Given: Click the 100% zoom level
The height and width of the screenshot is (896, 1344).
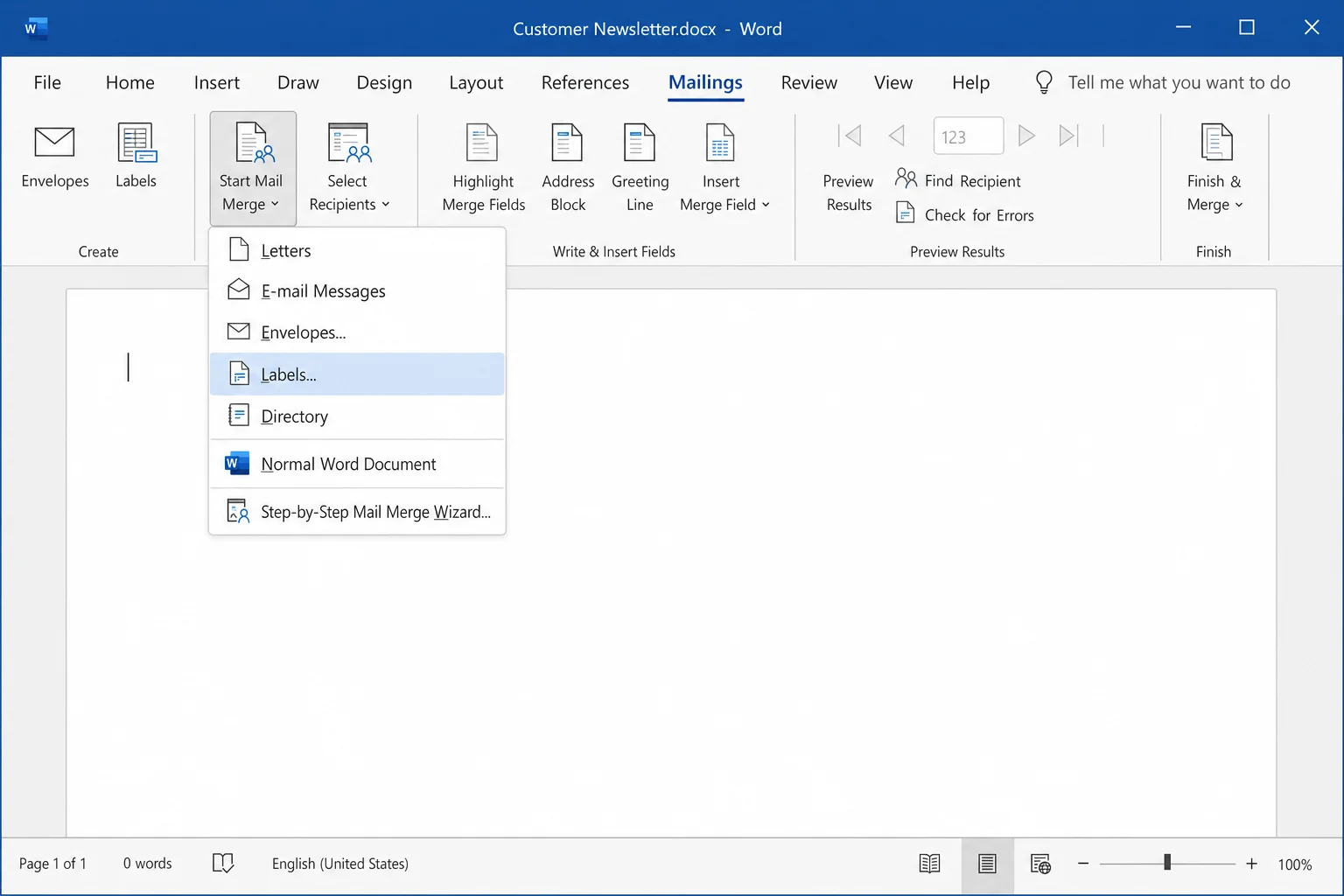Looking at the screenshot, I should tap(1295, 864).
